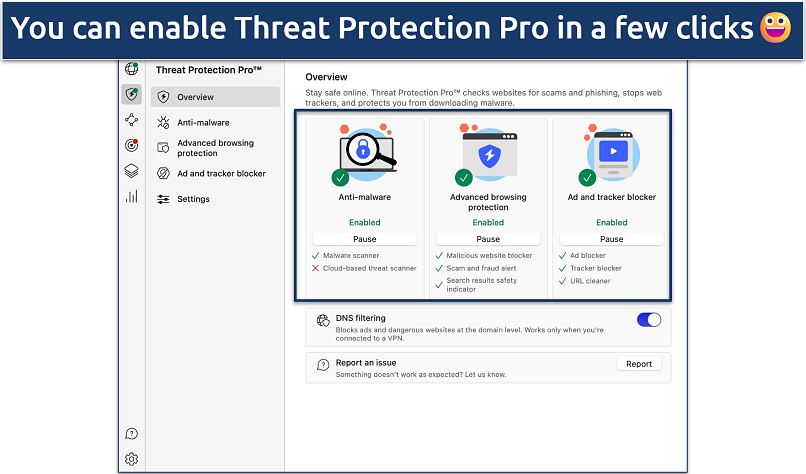
Task: Click the help question mark icon
Action: click(x=131, y=434)
